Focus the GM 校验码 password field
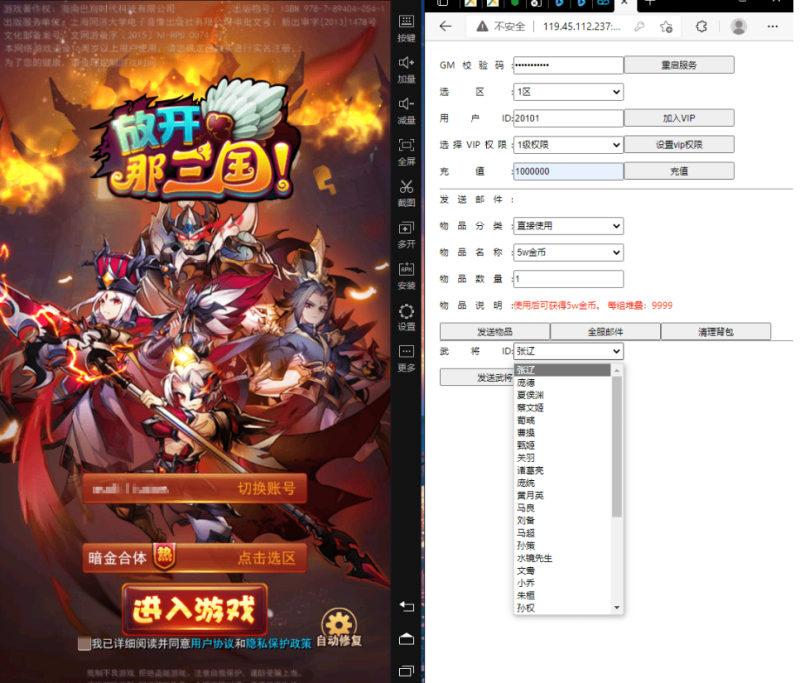 (x=568, y=65)
